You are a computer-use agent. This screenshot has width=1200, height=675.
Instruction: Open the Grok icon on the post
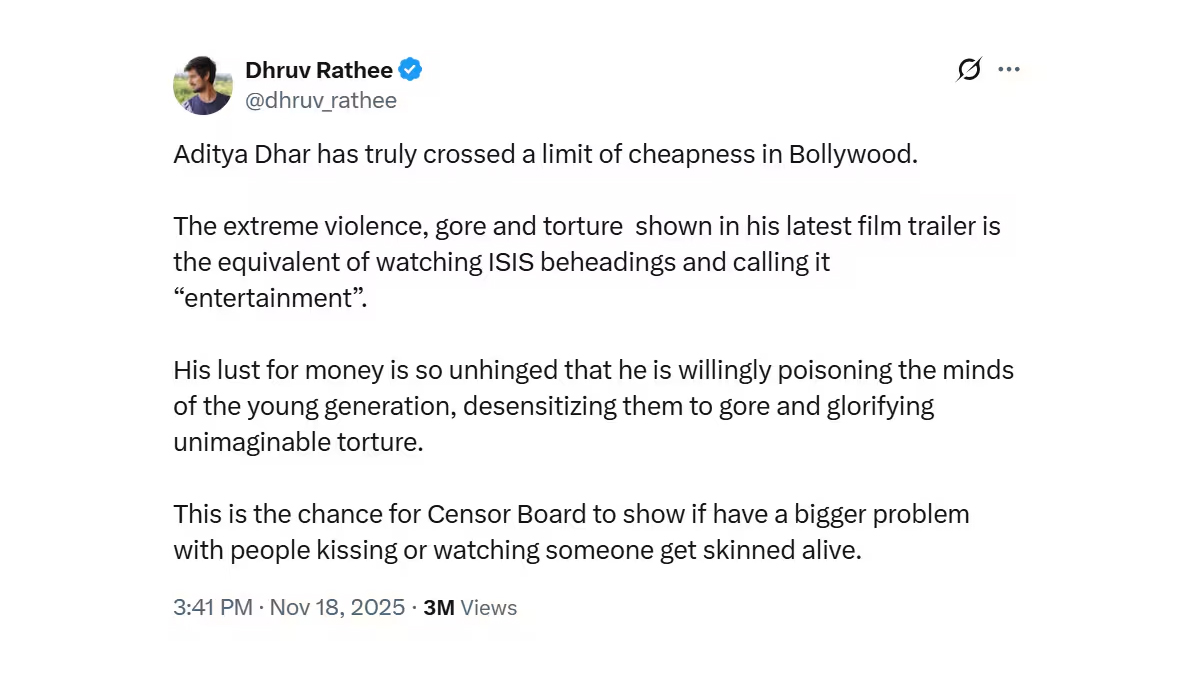968,69
